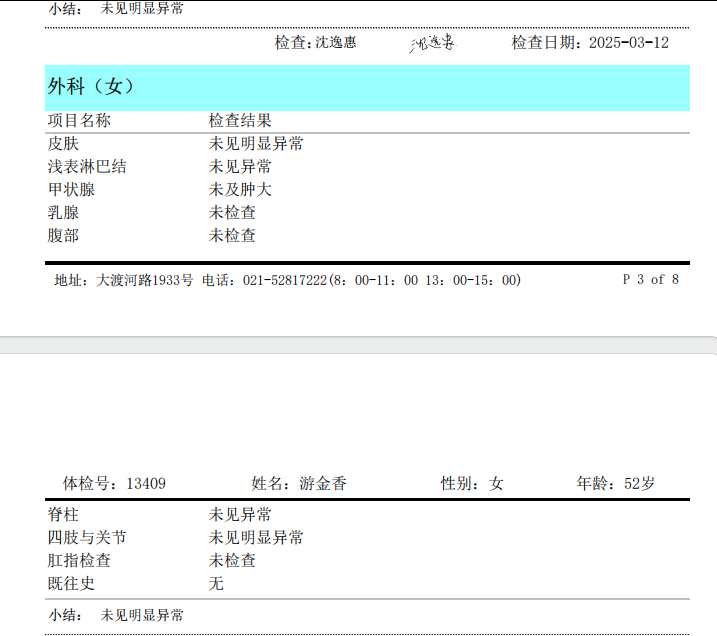The image size is (717, 636).
Task: Click the 浅表淋巴结 row label
Action: click(87, 167)
